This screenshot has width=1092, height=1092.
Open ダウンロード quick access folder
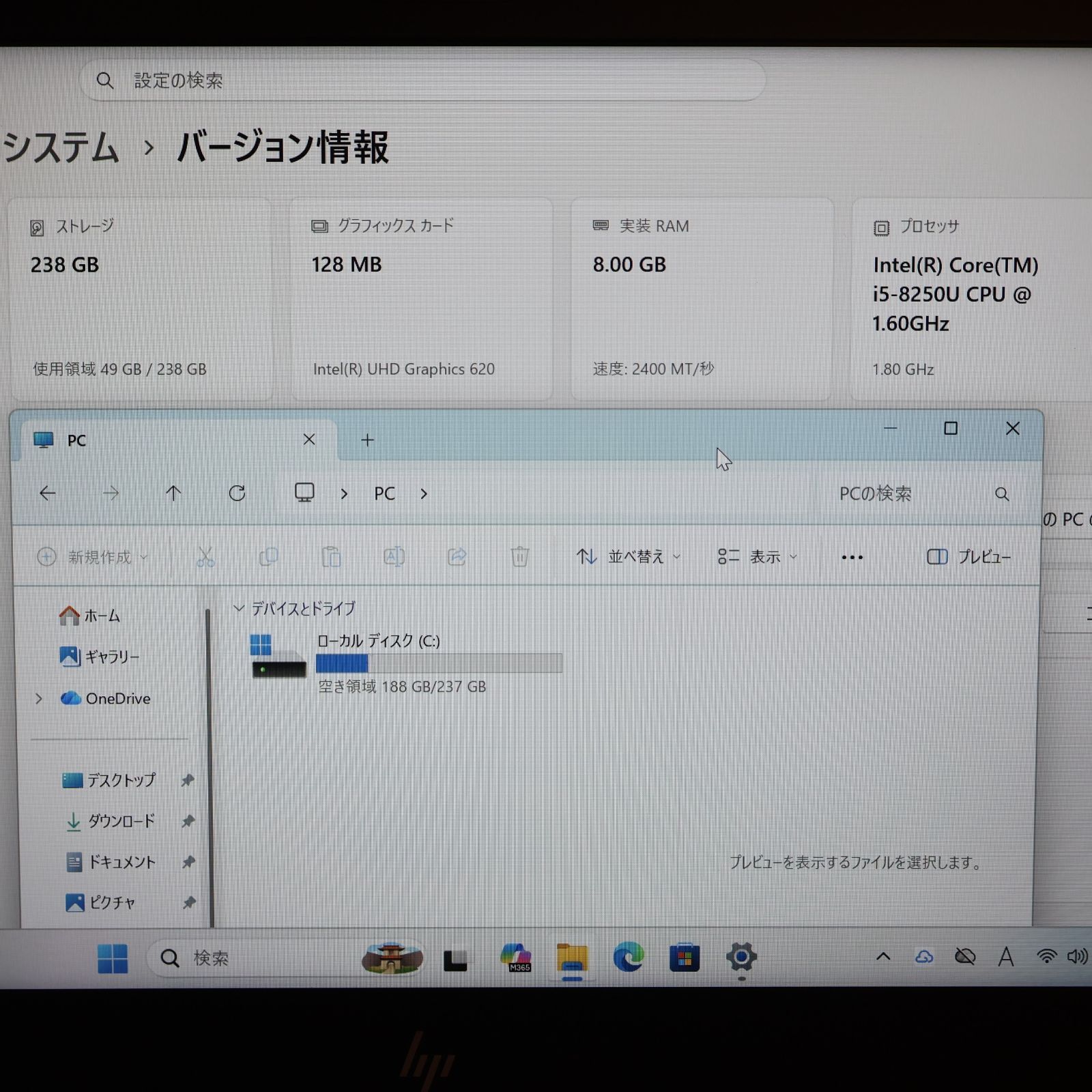click(x=109, y=821)
